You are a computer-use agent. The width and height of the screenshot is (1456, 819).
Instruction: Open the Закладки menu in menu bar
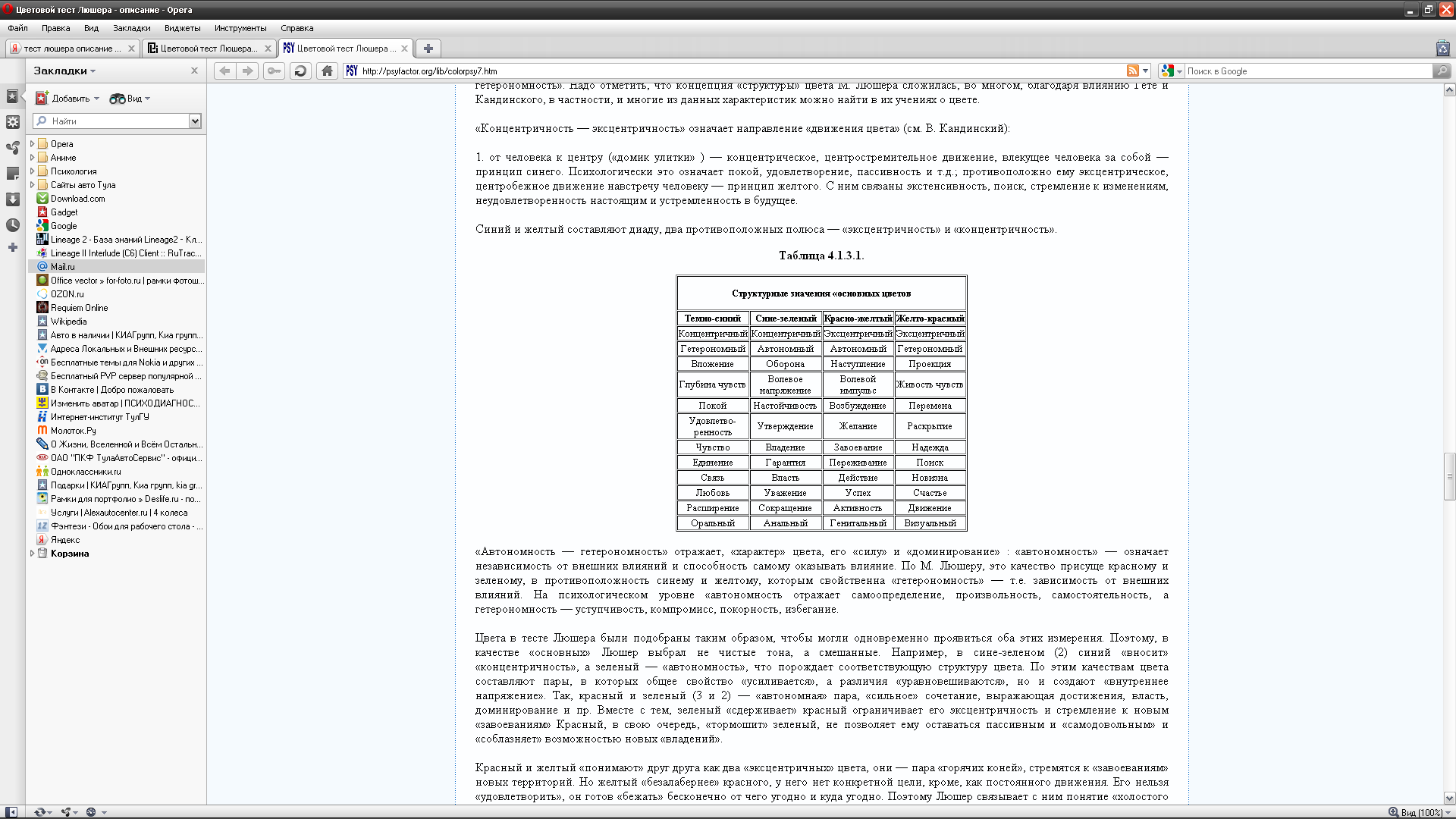(131, 28)
